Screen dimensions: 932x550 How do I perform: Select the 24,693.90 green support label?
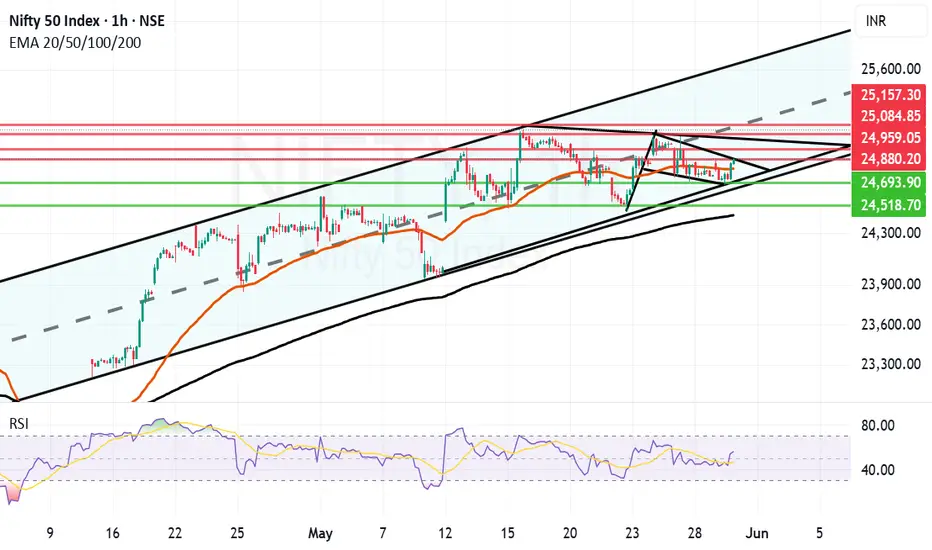tap(890, 183)
